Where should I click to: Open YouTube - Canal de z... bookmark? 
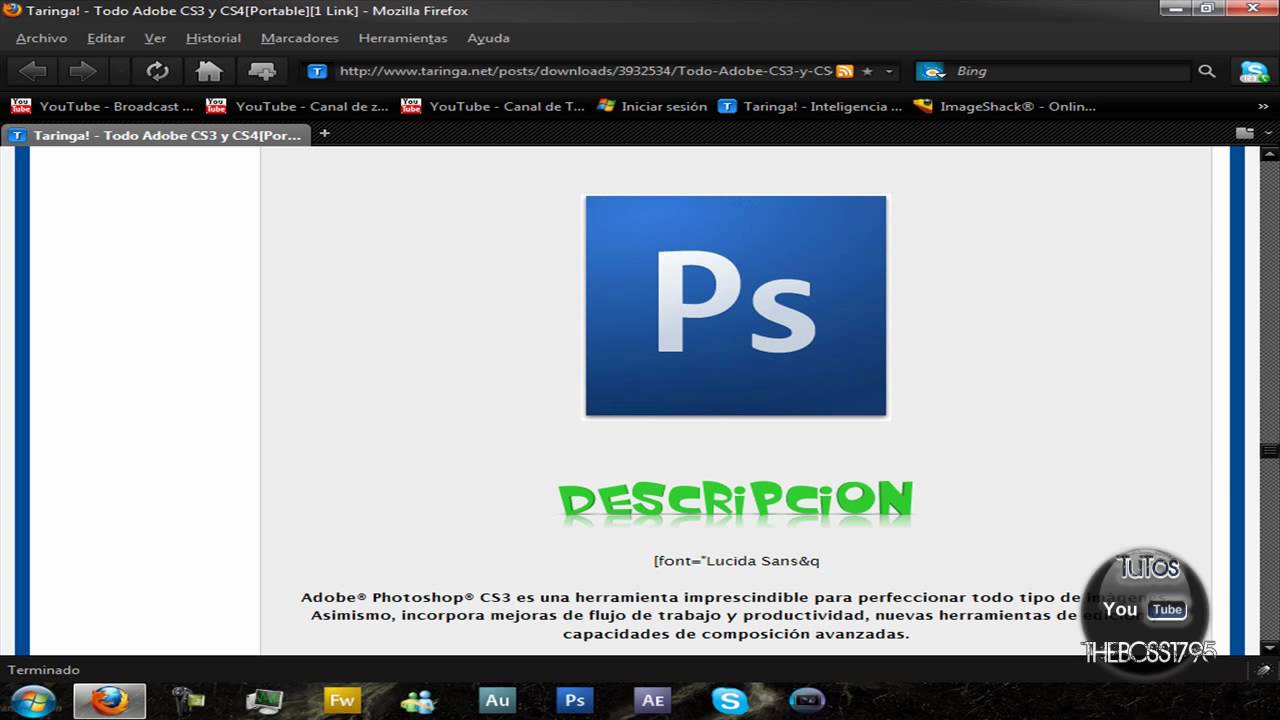(x=298, y=106)
